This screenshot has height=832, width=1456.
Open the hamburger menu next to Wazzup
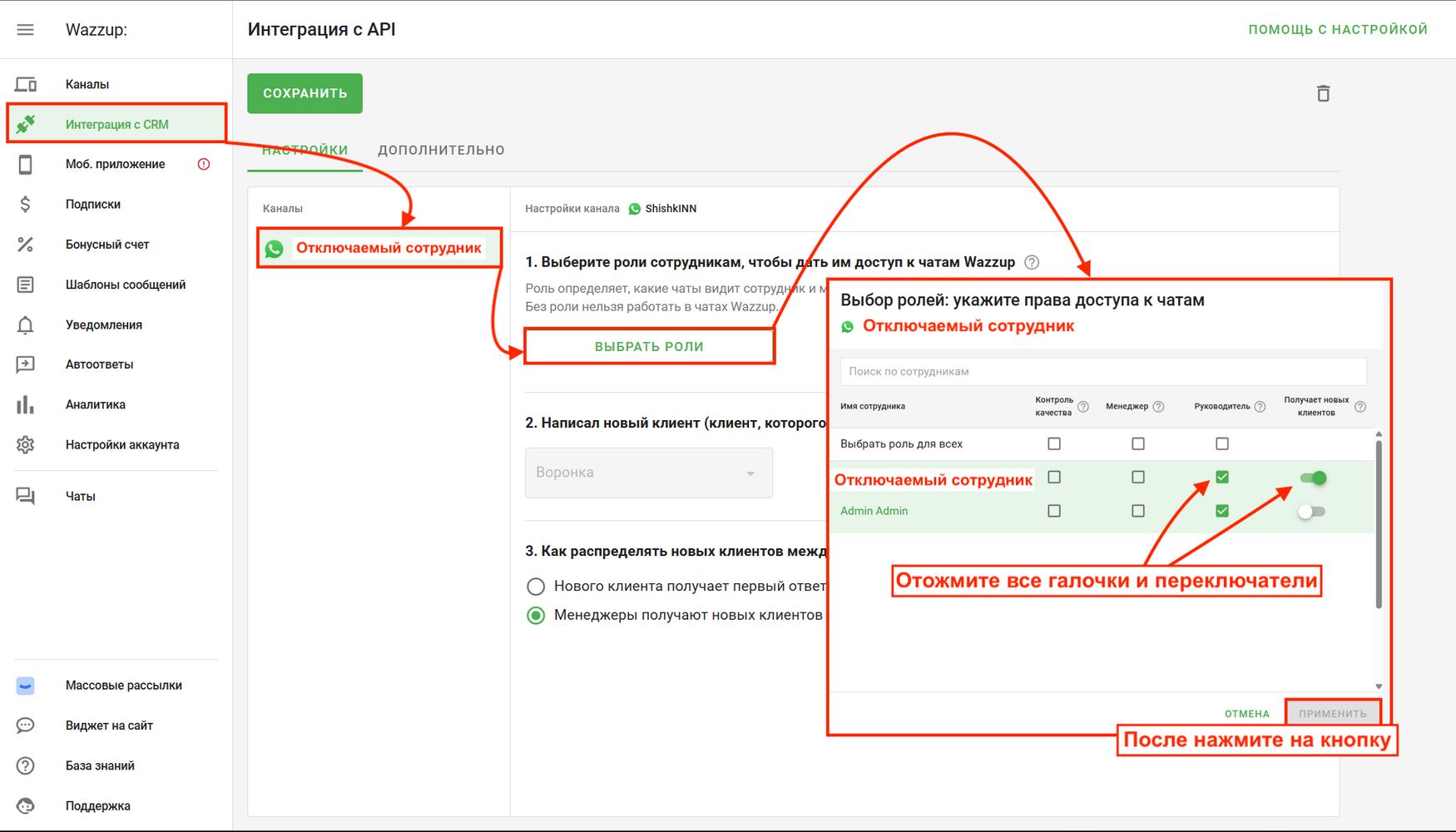pyautogui.click(x=26, y=30)
